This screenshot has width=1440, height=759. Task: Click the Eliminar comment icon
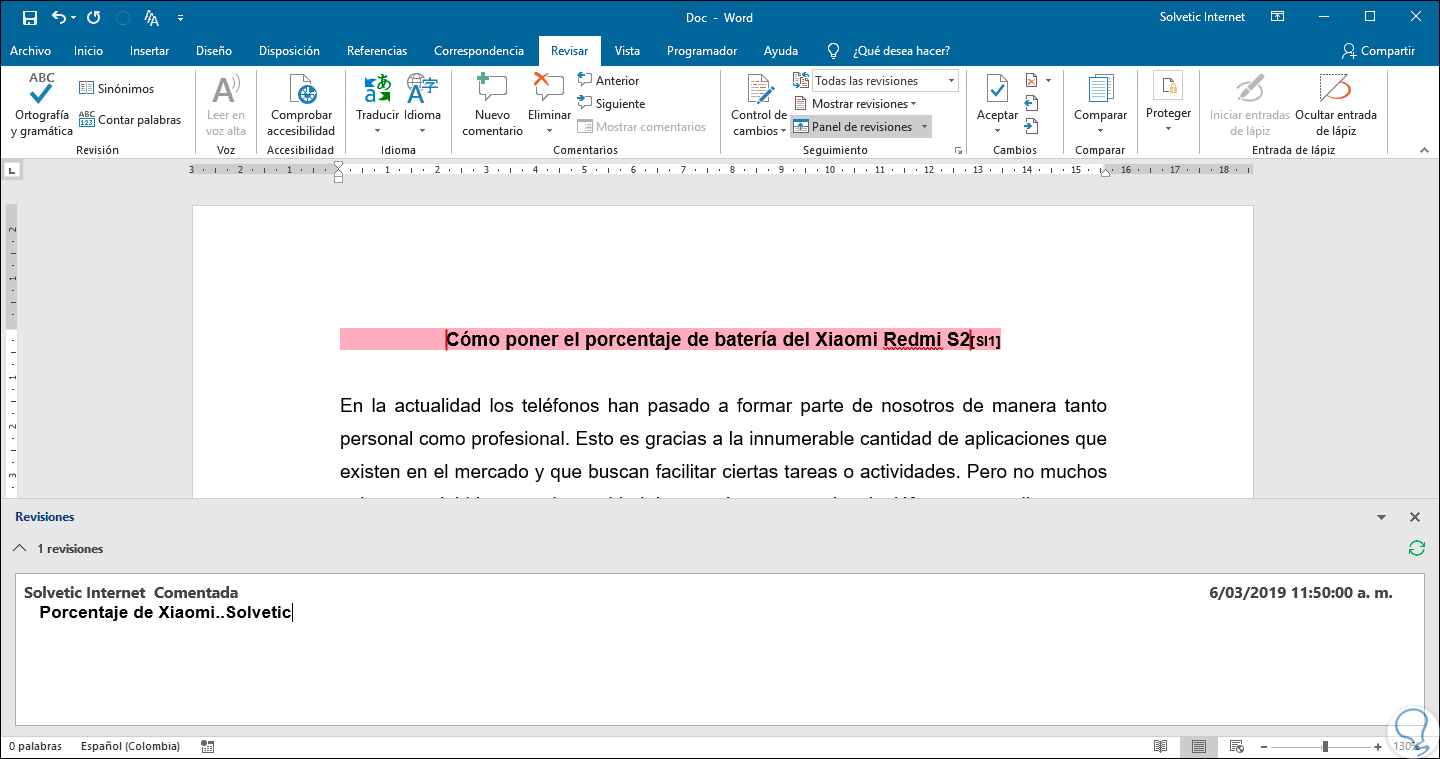549,90
